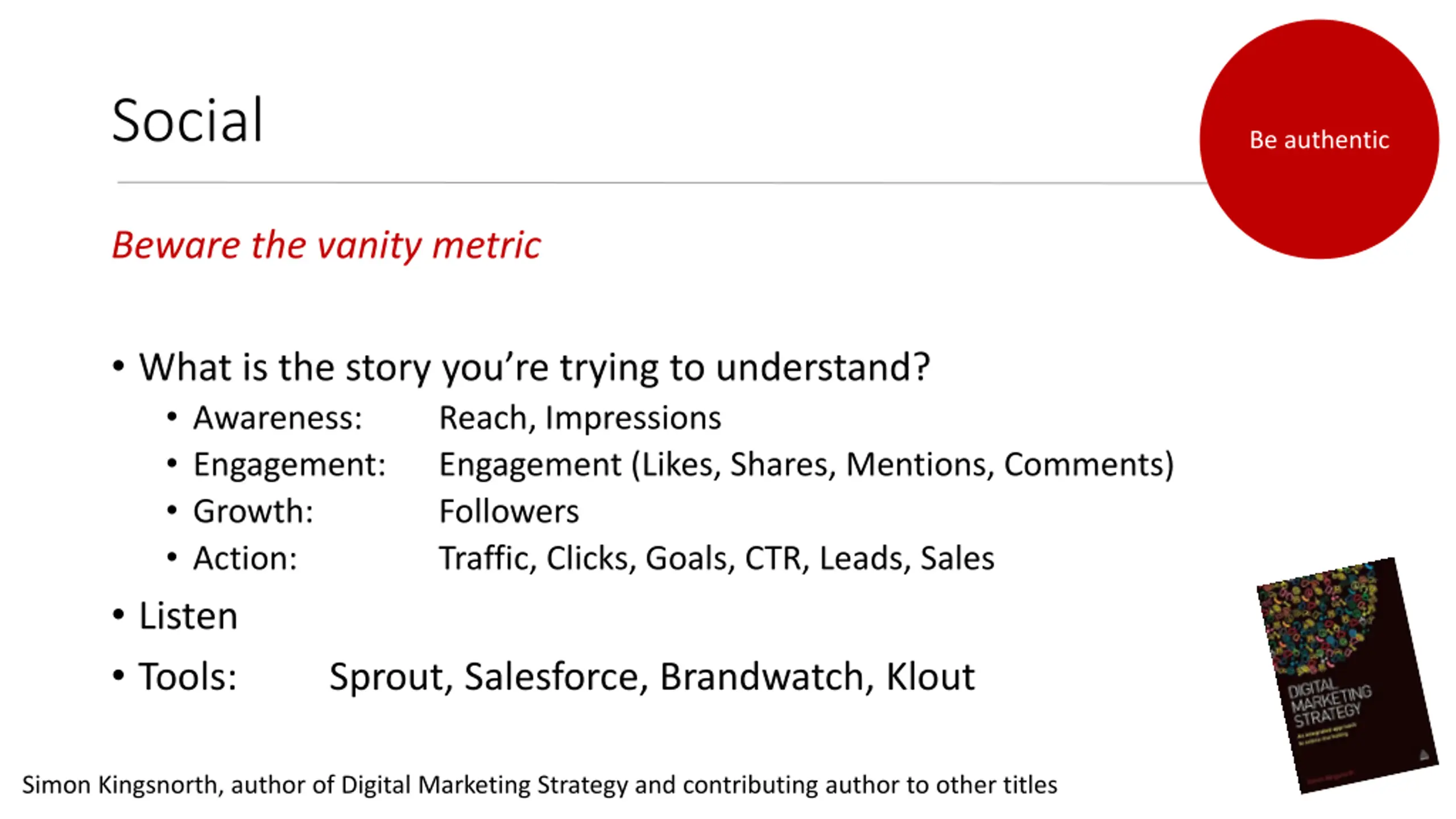Click the story you're trying to understand bullet
The image size is (1456, 819).
535,368
